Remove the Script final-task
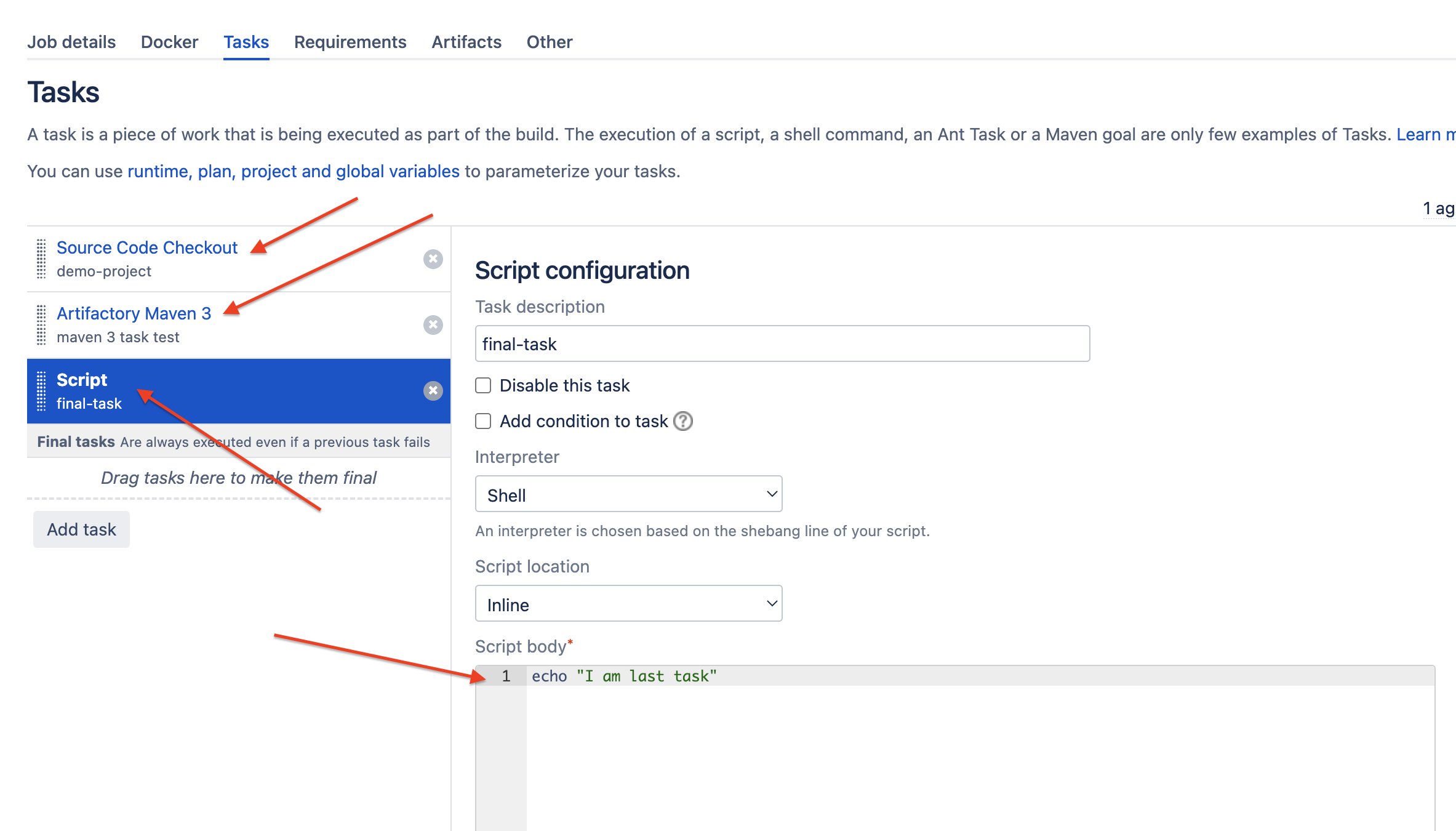 click(x=433, y=391)
